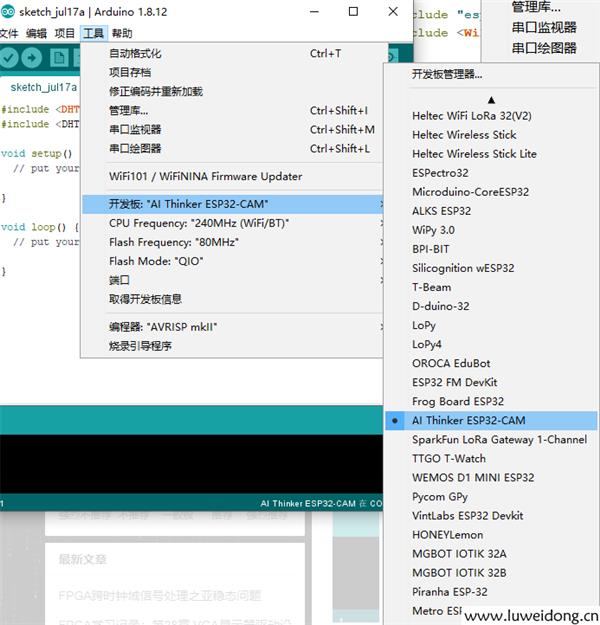The width and height of the screenshot is (600, 625).
Task: Click the Arduino logo in title bar
Action: pos(9,12)
